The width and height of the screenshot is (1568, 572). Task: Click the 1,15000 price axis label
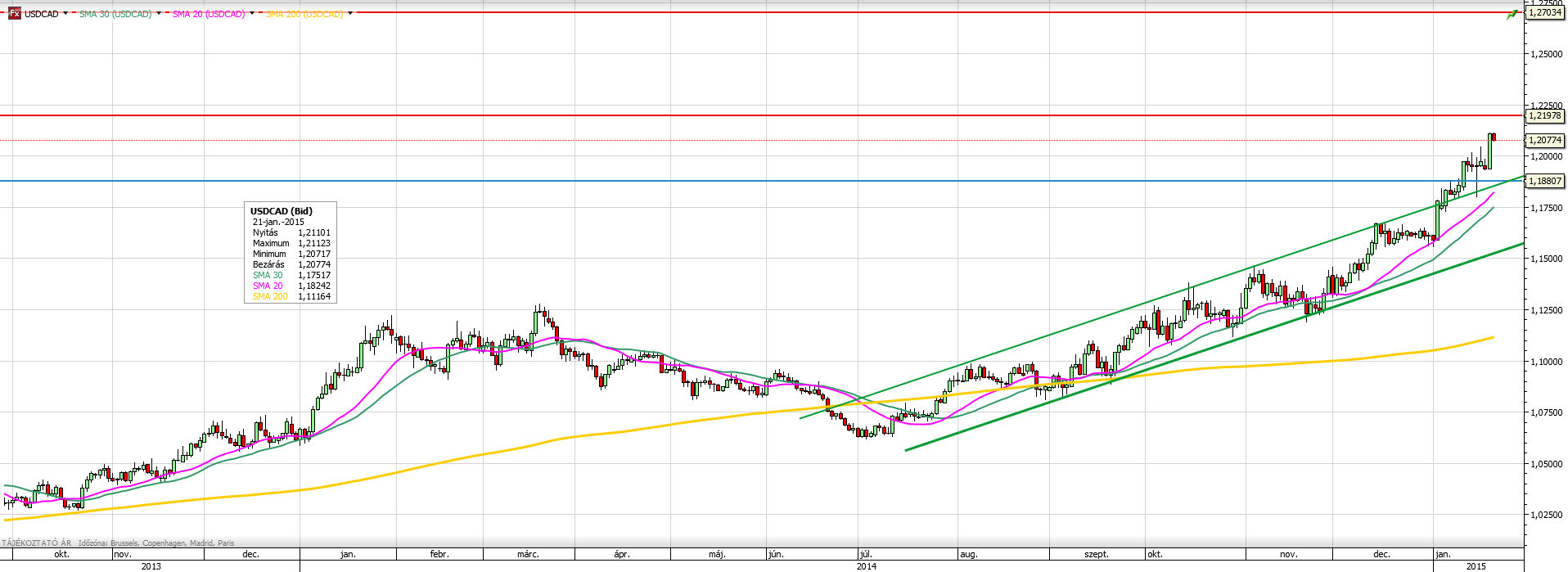[1545, 259]
